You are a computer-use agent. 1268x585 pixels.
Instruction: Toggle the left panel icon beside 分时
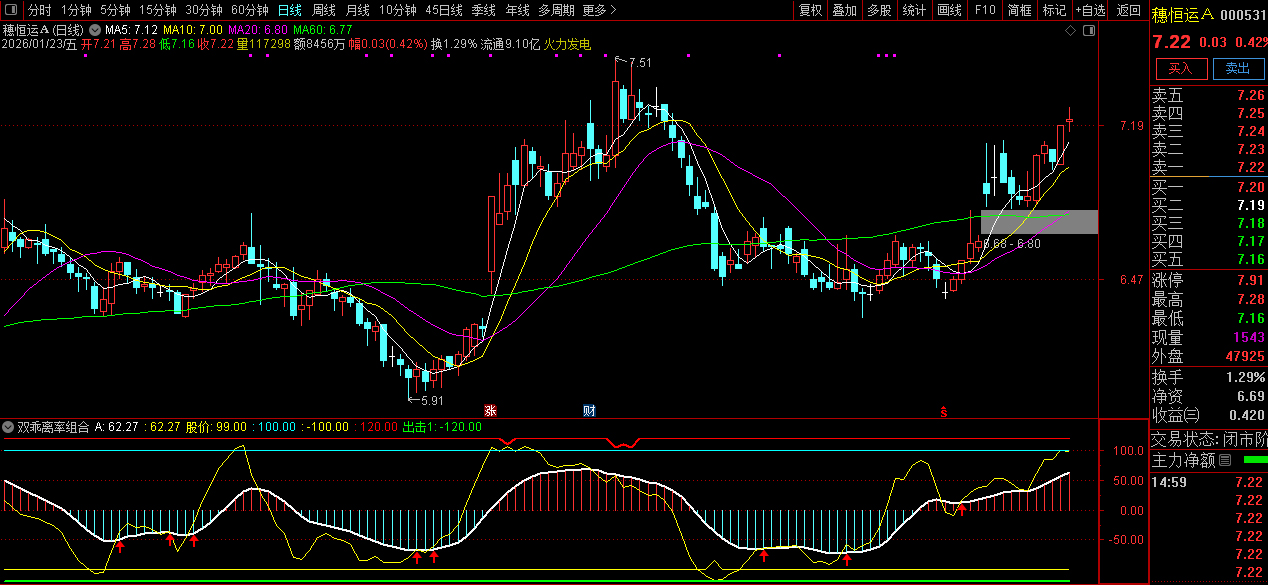click(x=10, y=10)
